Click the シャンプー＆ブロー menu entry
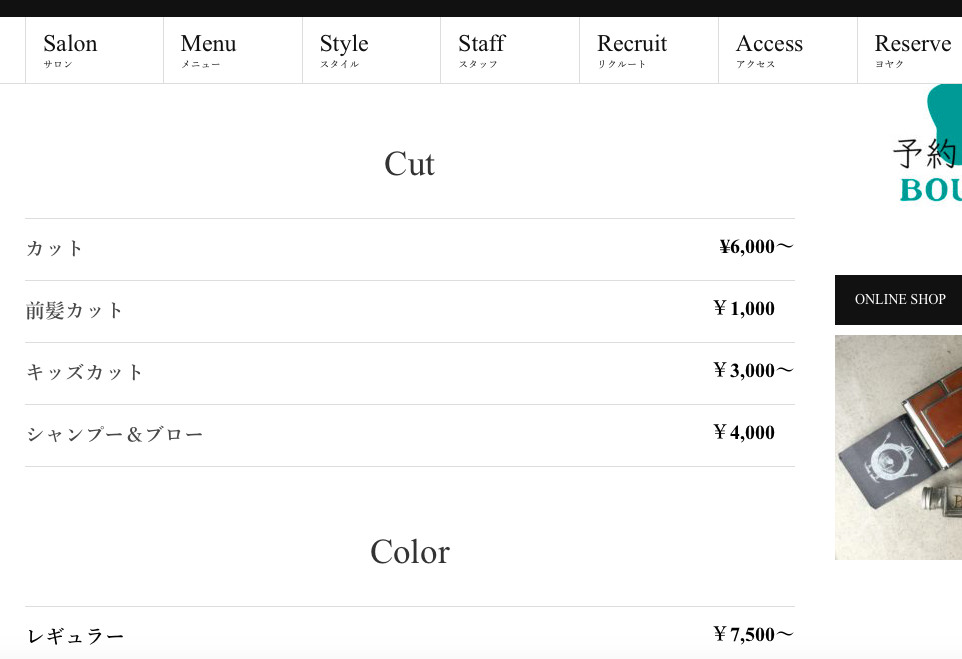 coord(115,435)
